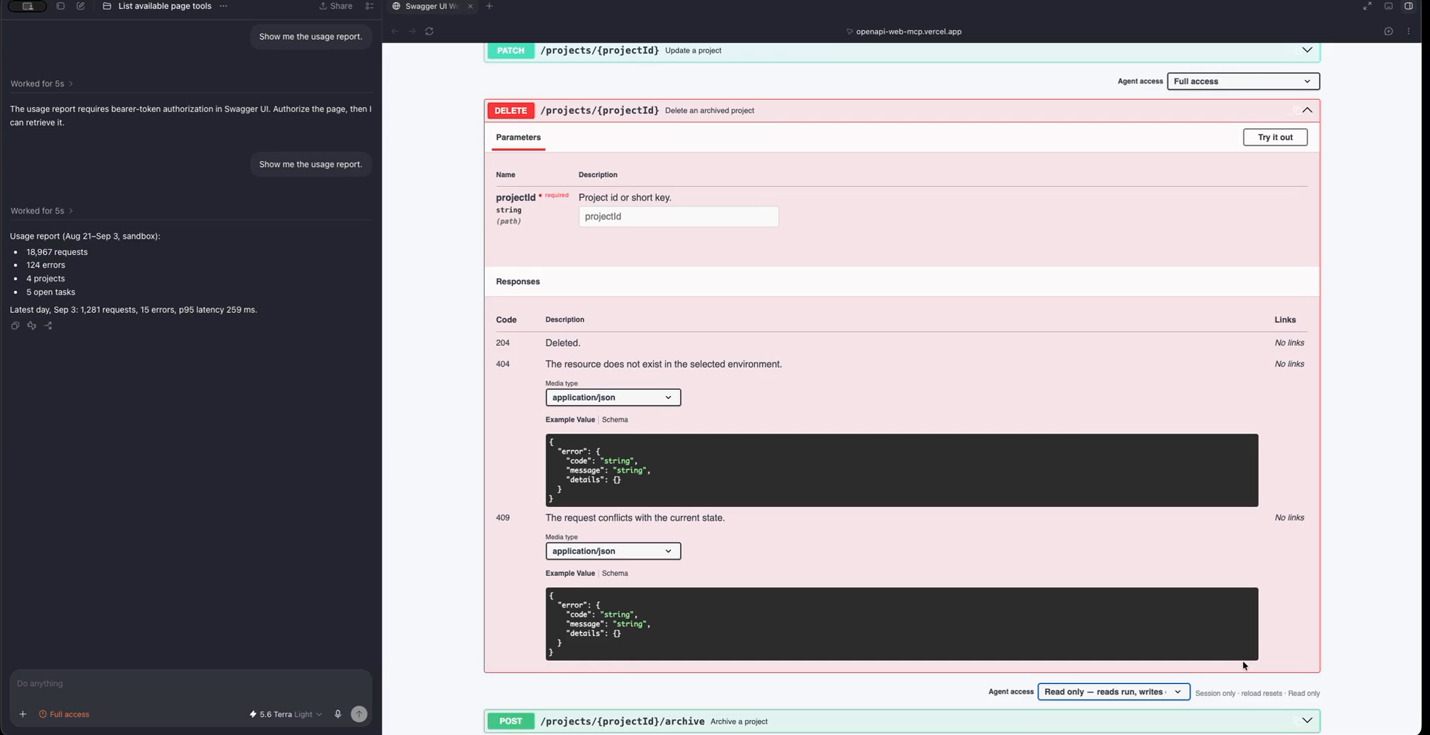The image size is (1430, 735).
Task: Click the browser forward arrow
Action: [412, 31]
